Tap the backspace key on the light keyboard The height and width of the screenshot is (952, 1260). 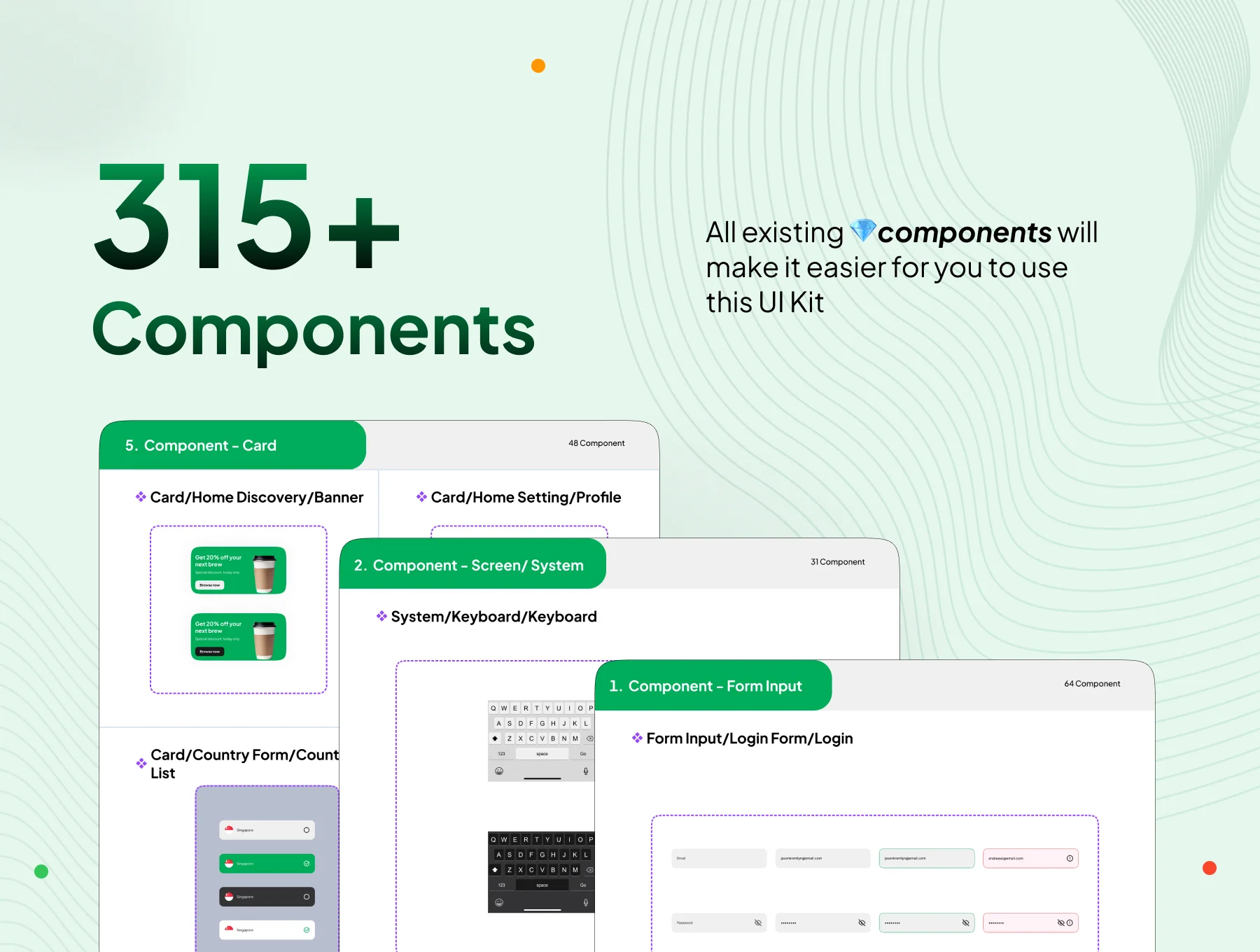click(589, 738)
